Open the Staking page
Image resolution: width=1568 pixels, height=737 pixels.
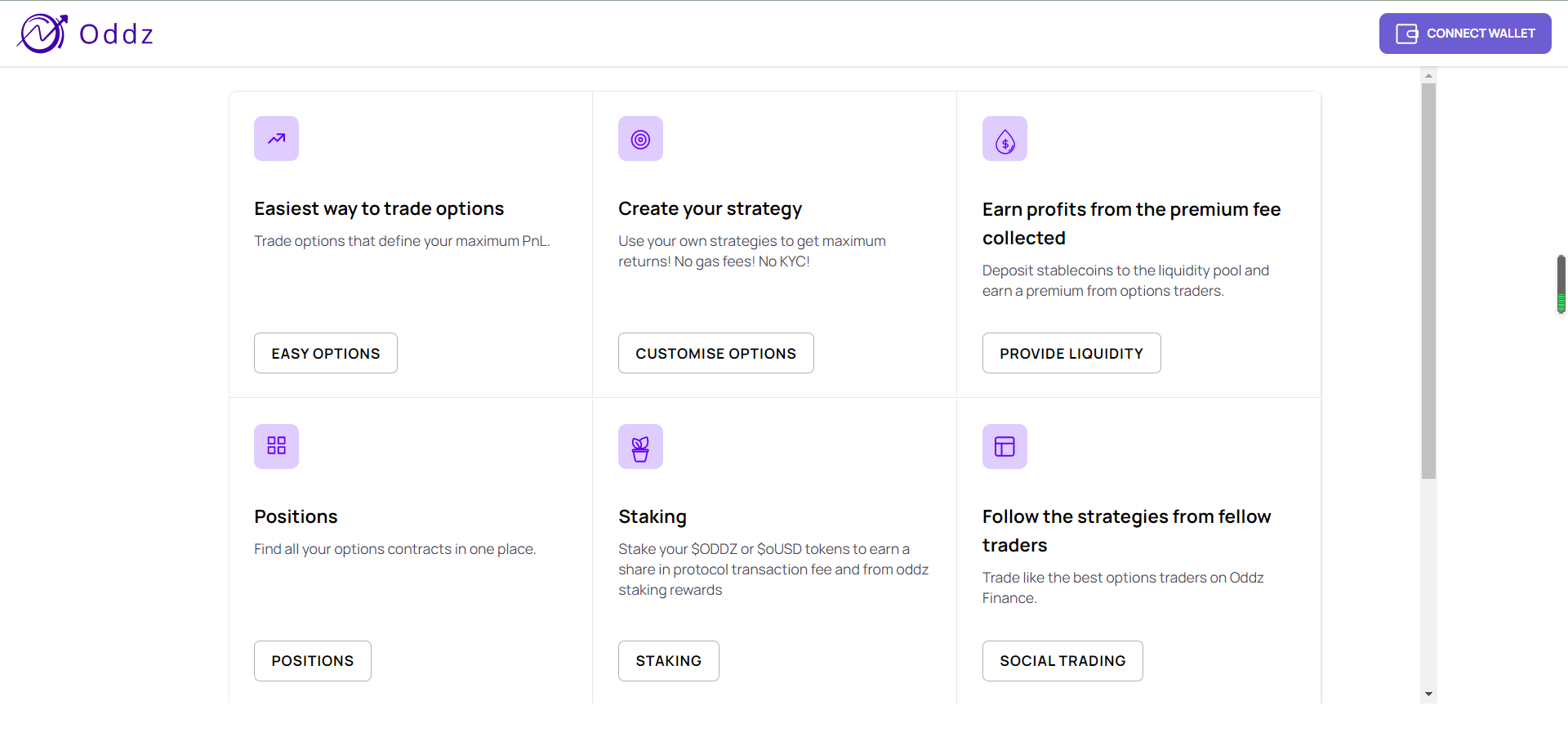click(669, 661)
